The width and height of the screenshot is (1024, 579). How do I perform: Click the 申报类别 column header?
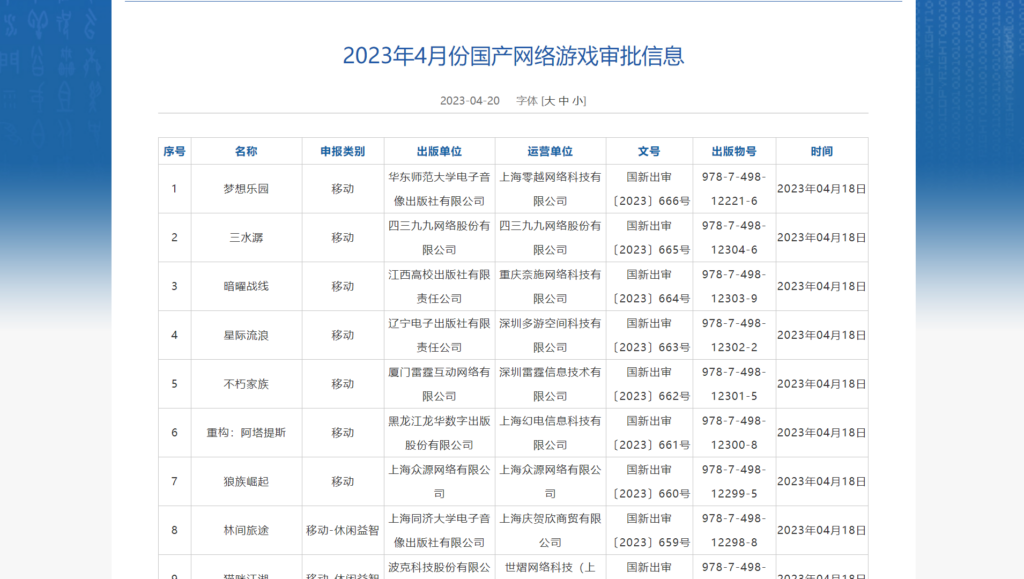(x=343, y=151)
